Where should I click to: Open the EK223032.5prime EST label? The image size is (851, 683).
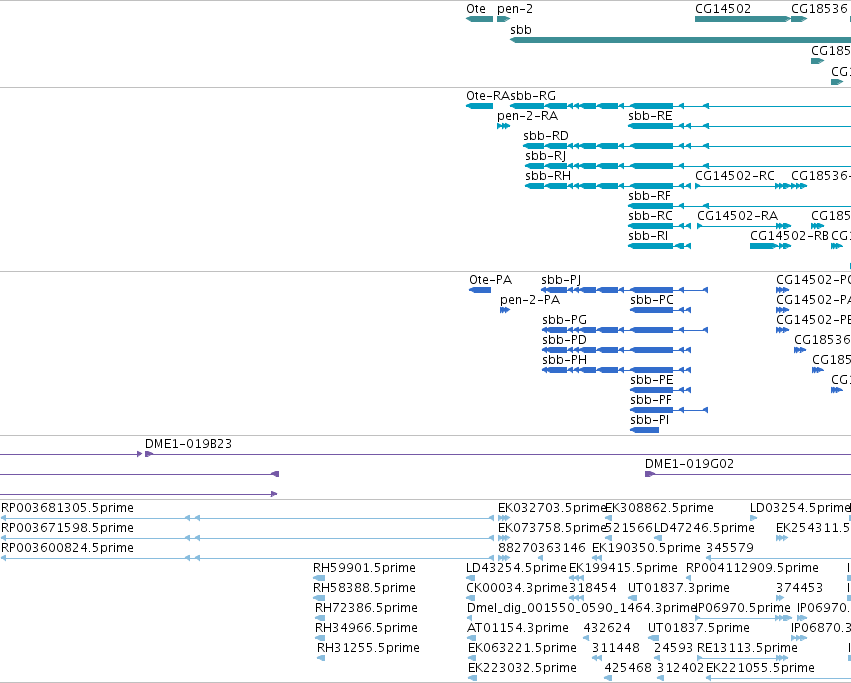(522, 669)
